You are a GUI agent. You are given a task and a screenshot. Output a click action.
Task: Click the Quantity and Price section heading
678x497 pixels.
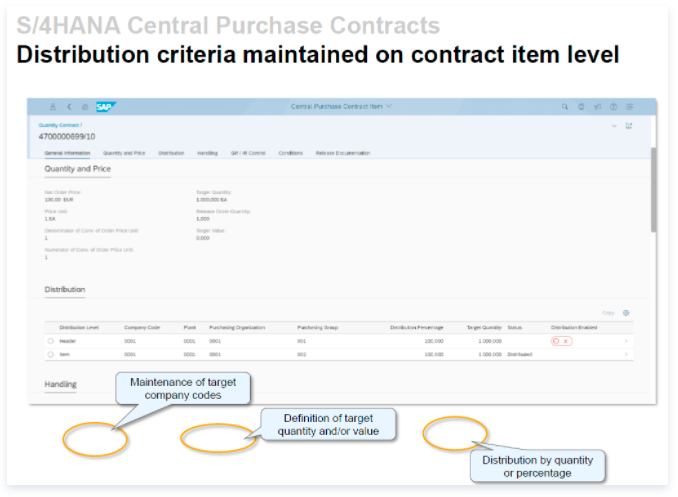(78, 169)
